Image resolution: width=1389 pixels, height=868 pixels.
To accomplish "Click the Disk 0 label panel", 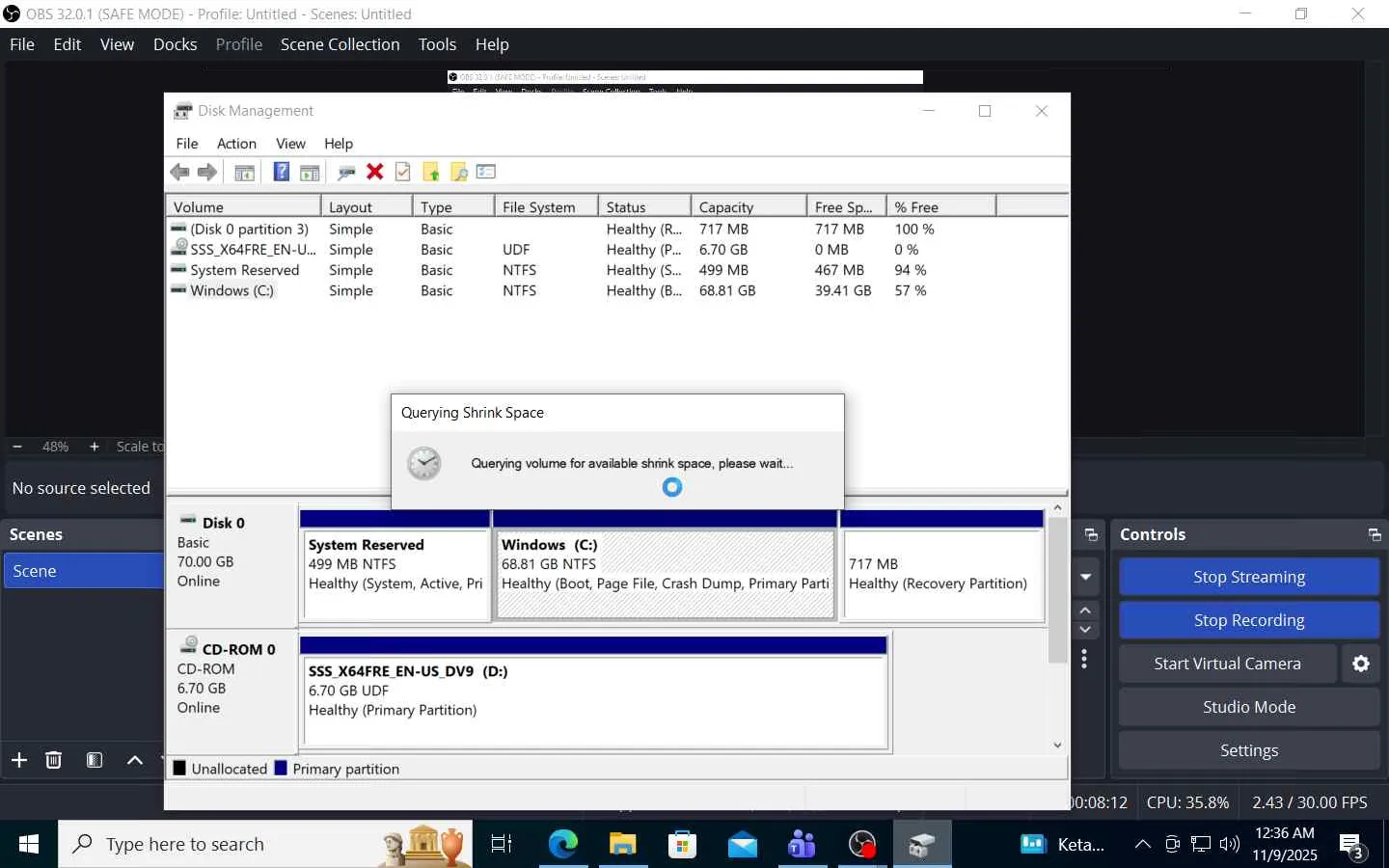I will [x=231, y=565].
